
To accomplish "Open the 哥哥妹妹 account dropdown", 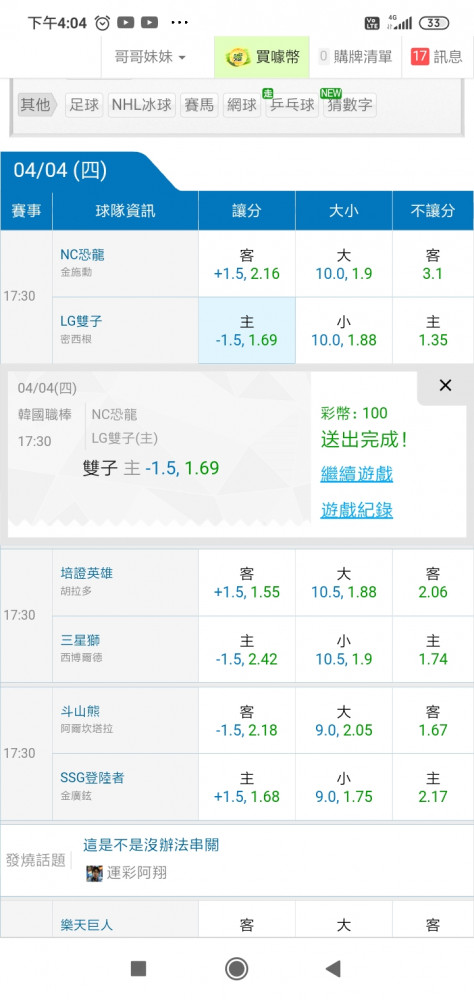I will [150, 57].
